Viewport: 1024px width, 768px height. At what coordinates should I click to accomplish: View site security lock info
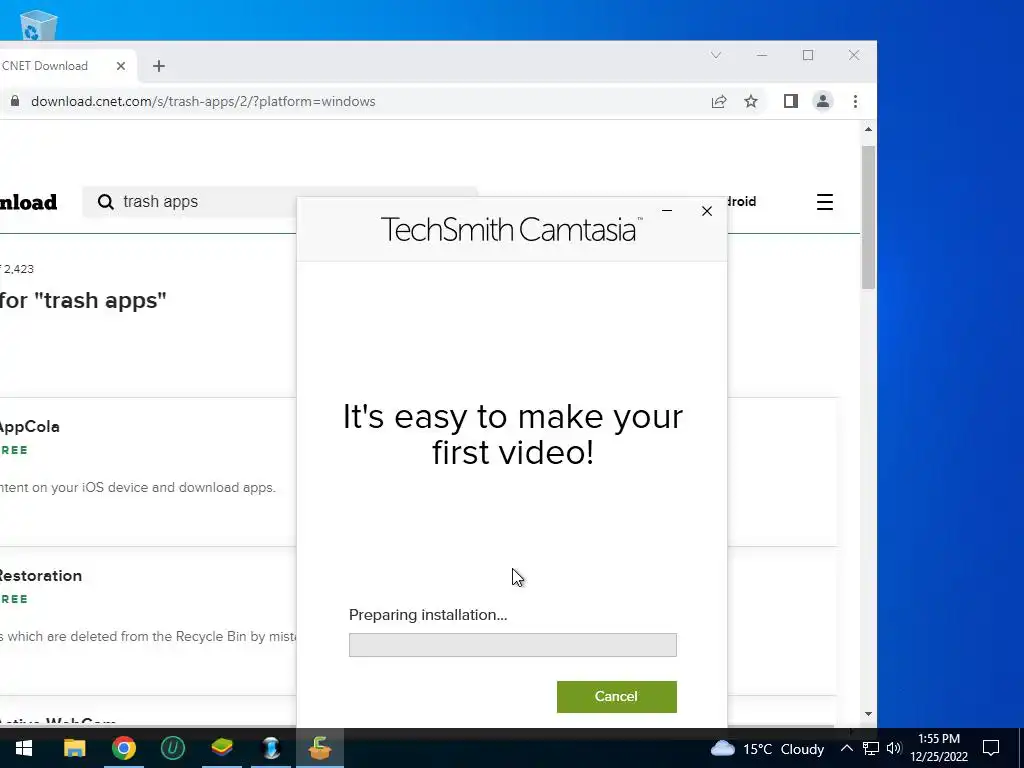pos(14,101)
